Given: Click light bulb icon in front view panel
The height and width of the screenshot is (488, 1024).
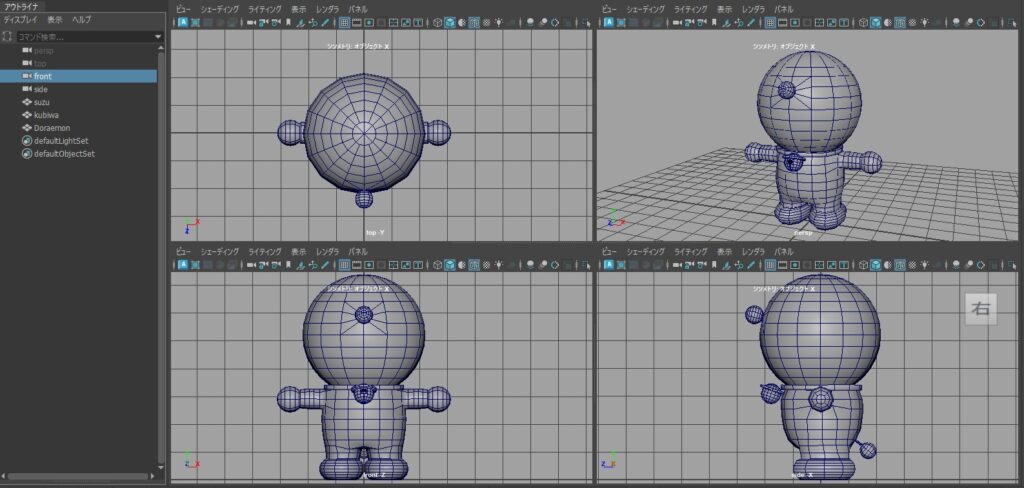Looking at the screenshot, I should (498, 265).
